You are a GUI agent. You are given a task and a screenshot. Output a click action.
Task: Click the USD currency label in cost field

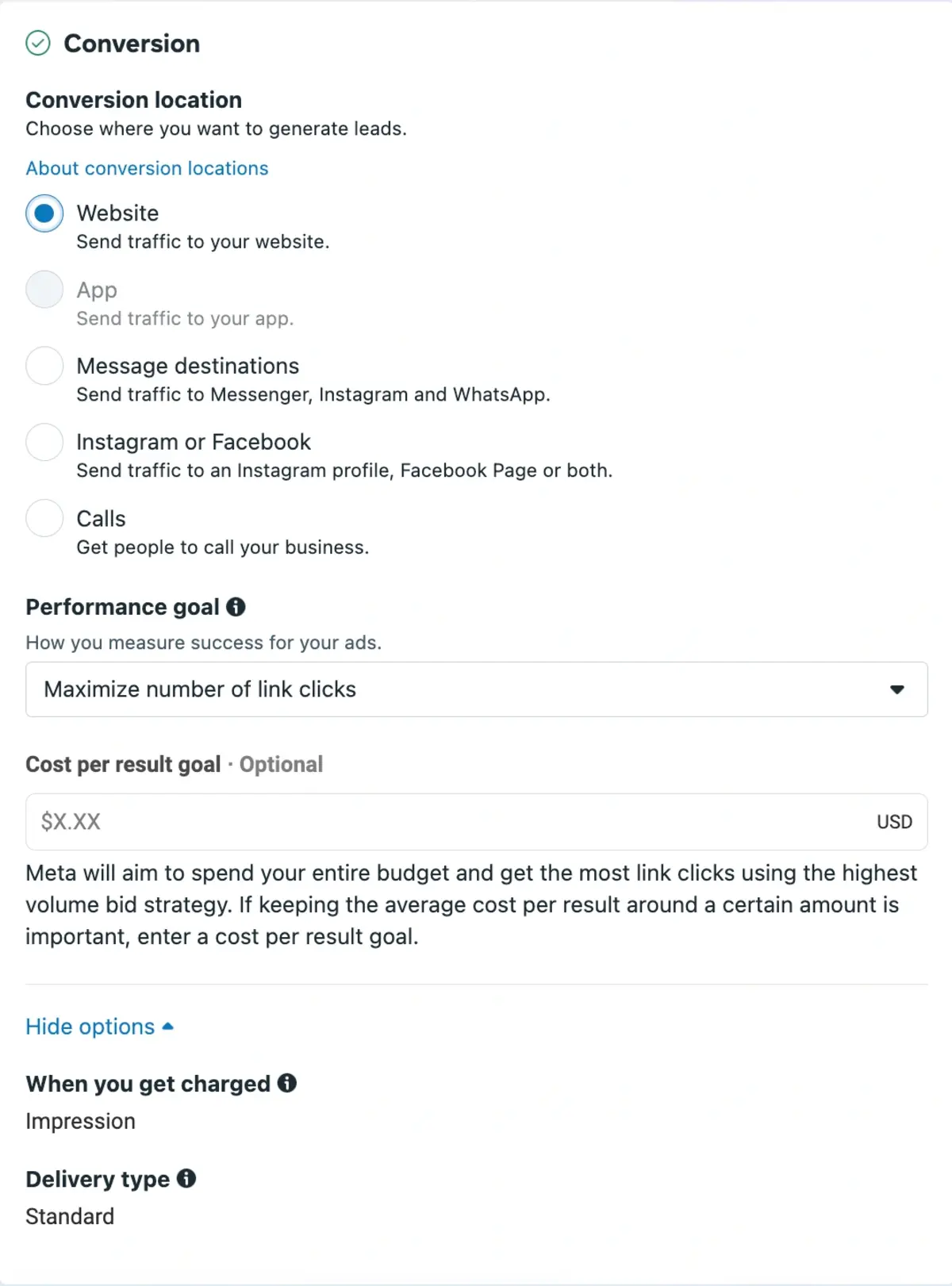pyautogui.click(x=894, y=822)
